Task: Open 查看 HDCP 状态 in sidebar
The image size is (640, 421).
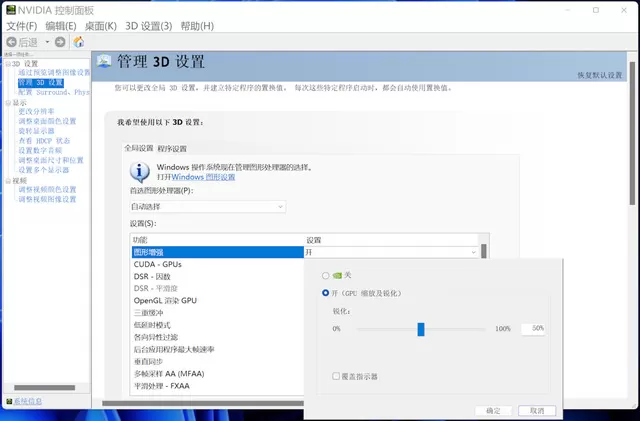Action: coord(44,141)
